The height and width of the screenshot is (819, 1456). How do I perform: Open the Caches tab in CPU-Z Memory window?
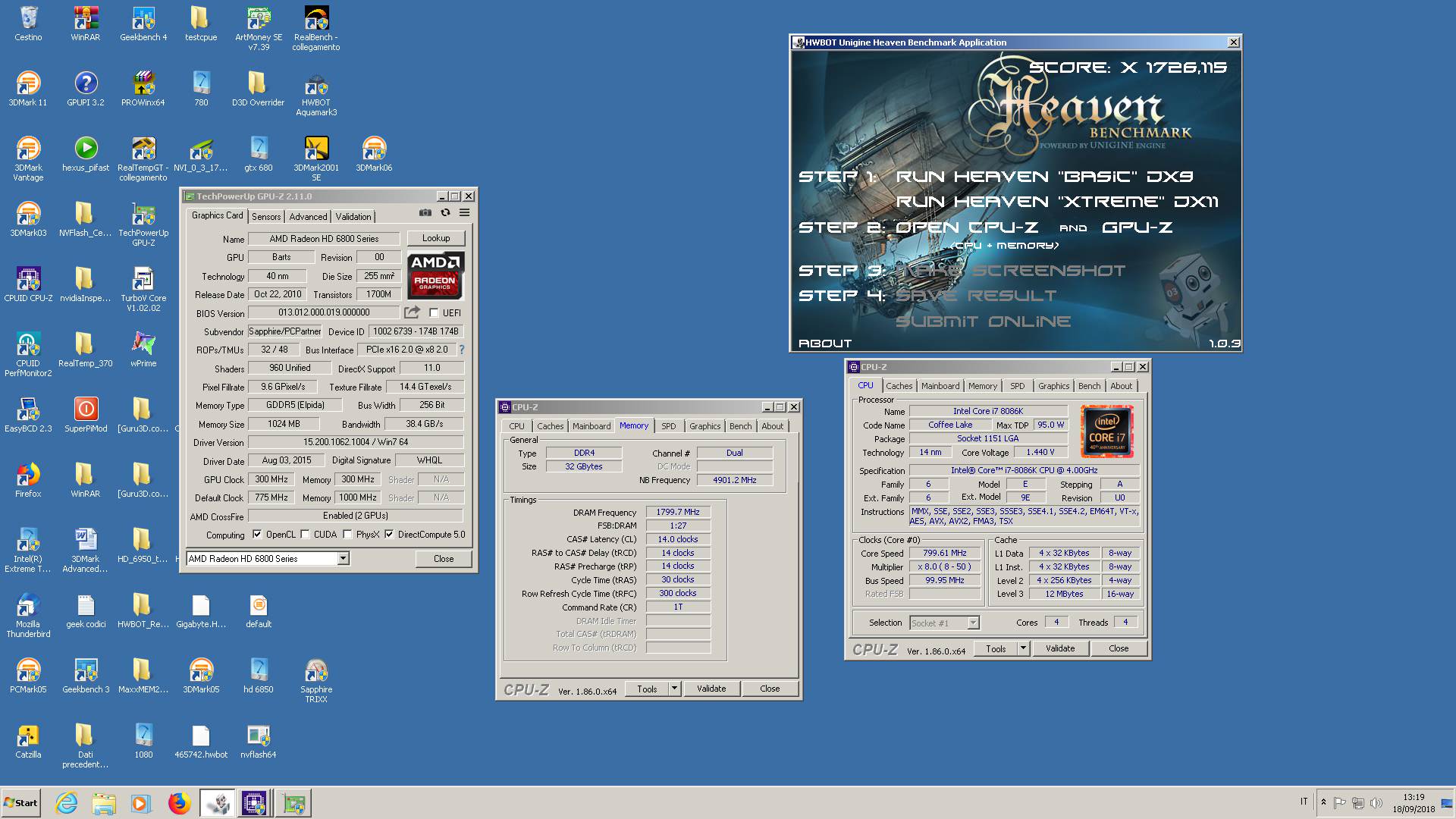point(550,426)
